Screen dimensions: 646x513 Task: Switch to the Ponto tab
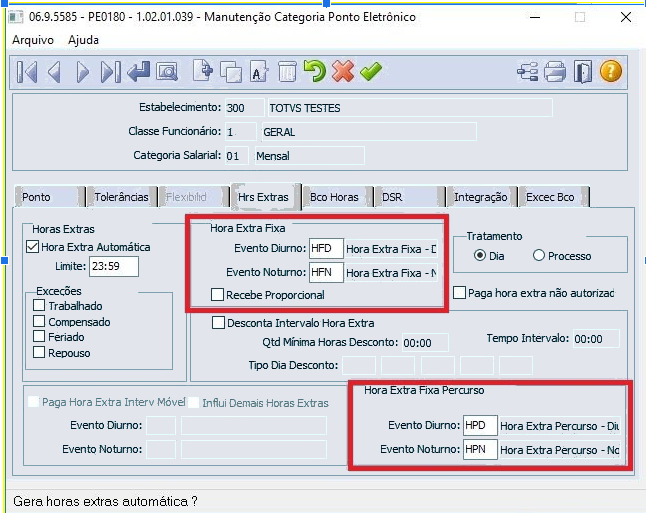point(49,197)
